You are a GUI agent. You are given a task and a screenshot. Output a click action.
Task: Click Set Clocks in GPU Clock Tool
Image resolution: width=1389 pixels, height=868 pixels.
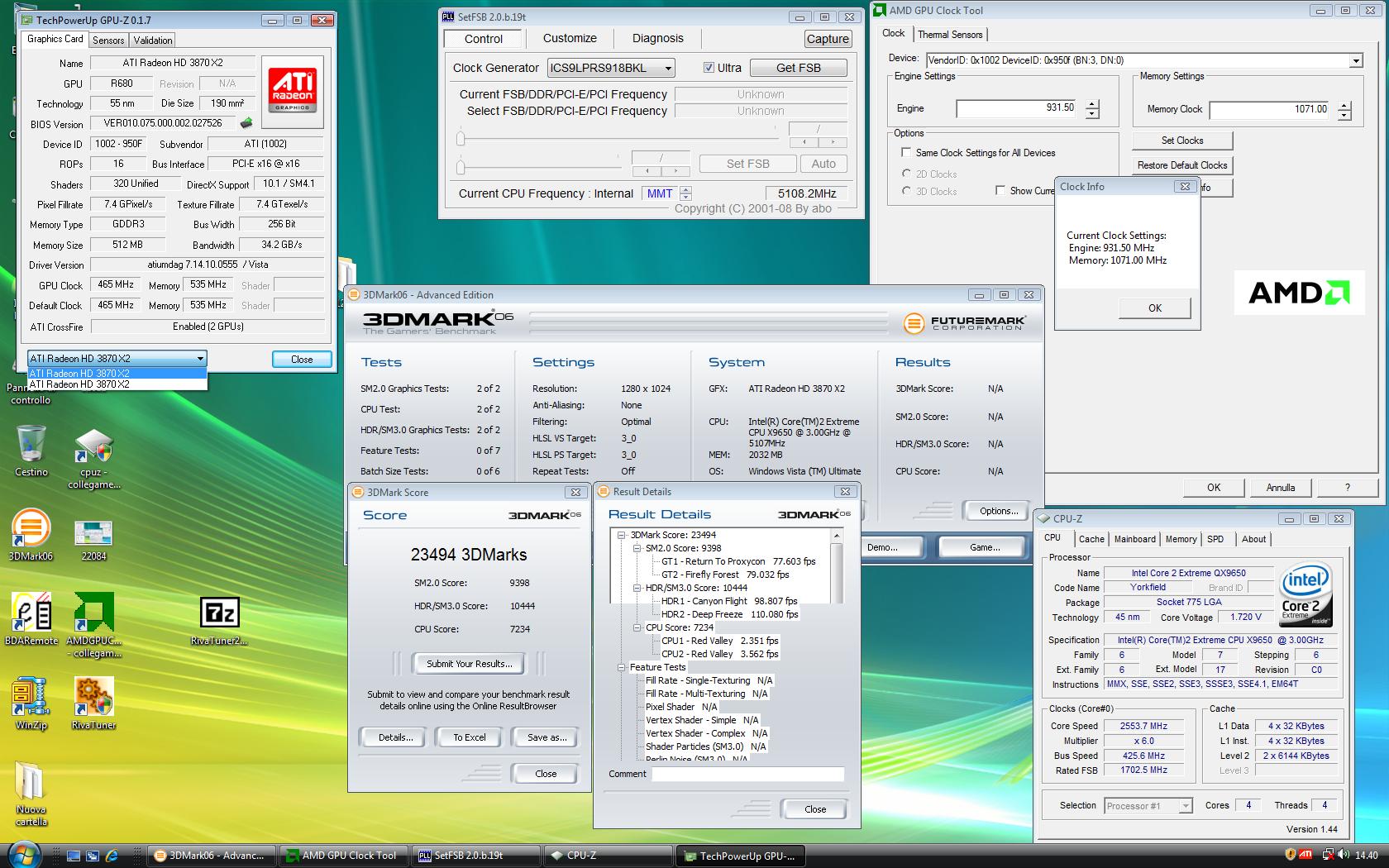point(1182,141)
